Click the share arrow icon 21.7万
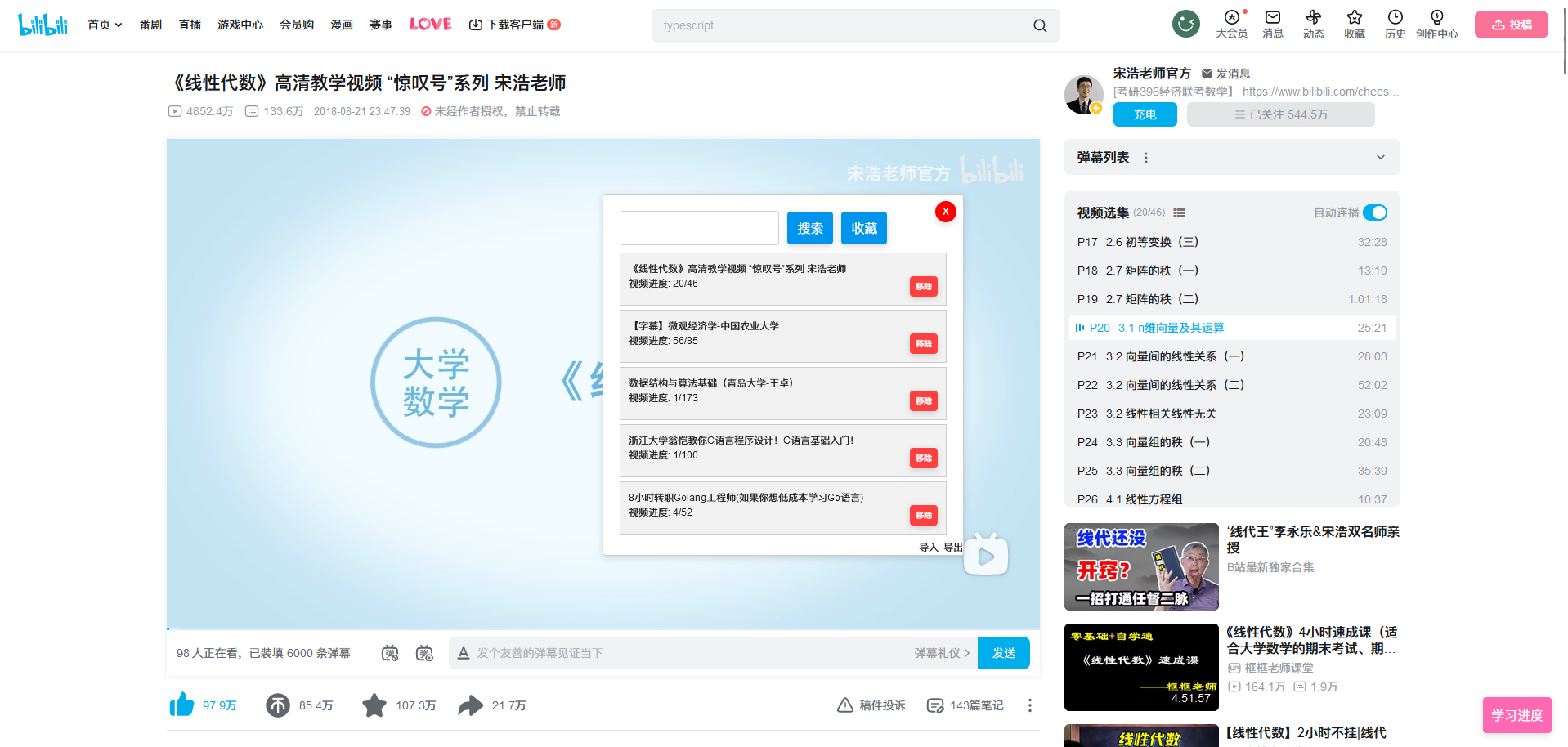The height and width of the screenshot is (747, 1568). coord(471,705)
